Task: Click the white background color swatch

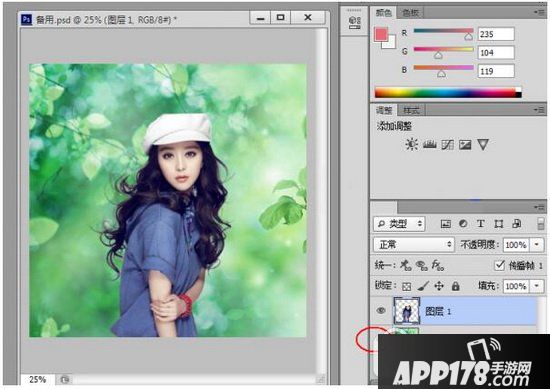Action: click(390, 43)
